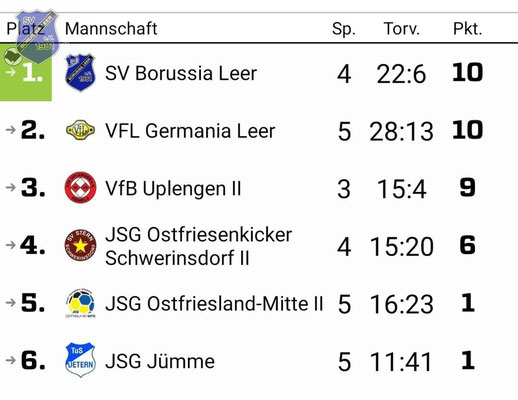Viewport: 518px width, 400px height.
Task: Click the JSG Ostfriesland-Mitte football logo
Action: pyautogui.click(x=80, y=303)
